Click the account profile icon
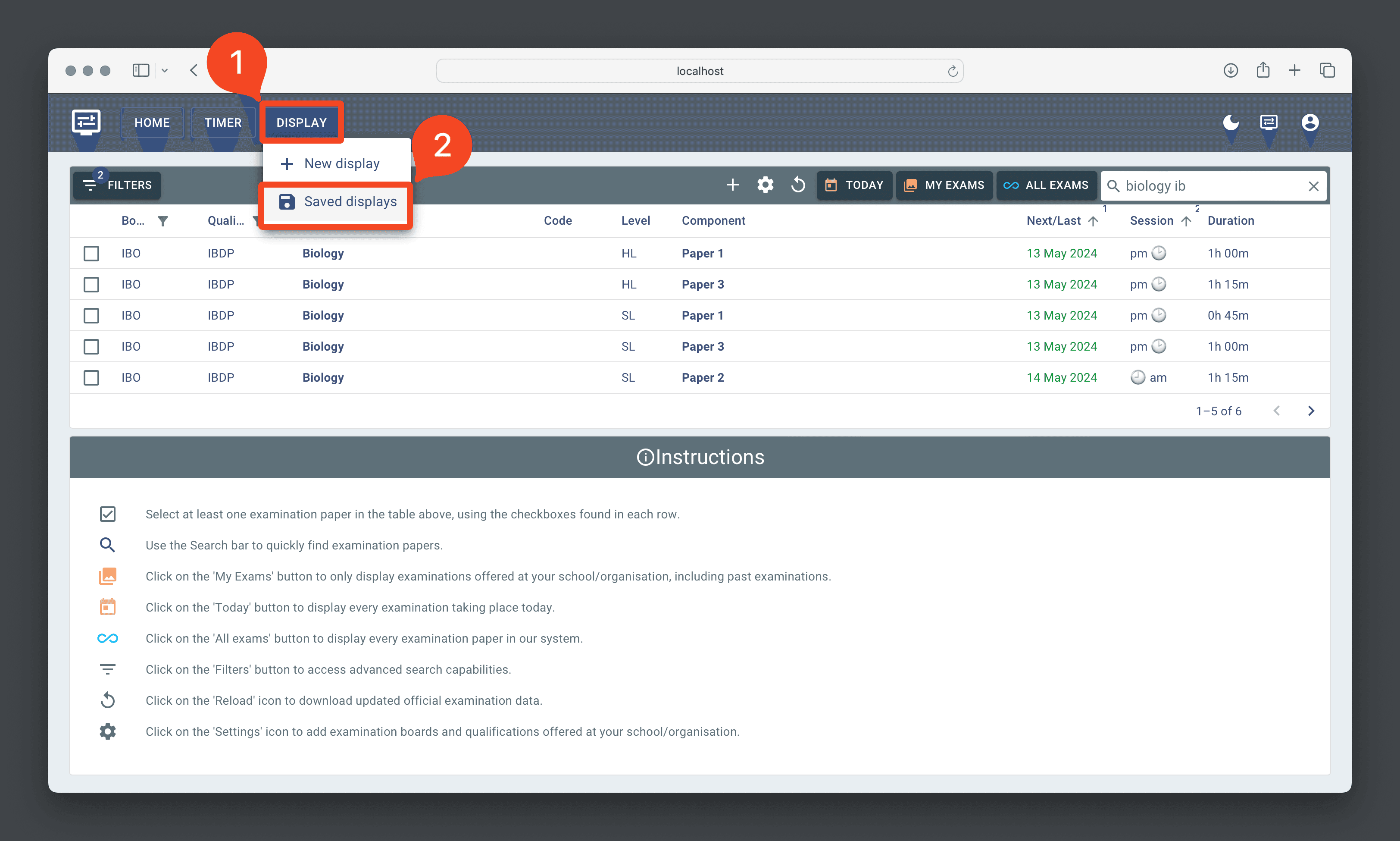 click(x=1310, y=122)
